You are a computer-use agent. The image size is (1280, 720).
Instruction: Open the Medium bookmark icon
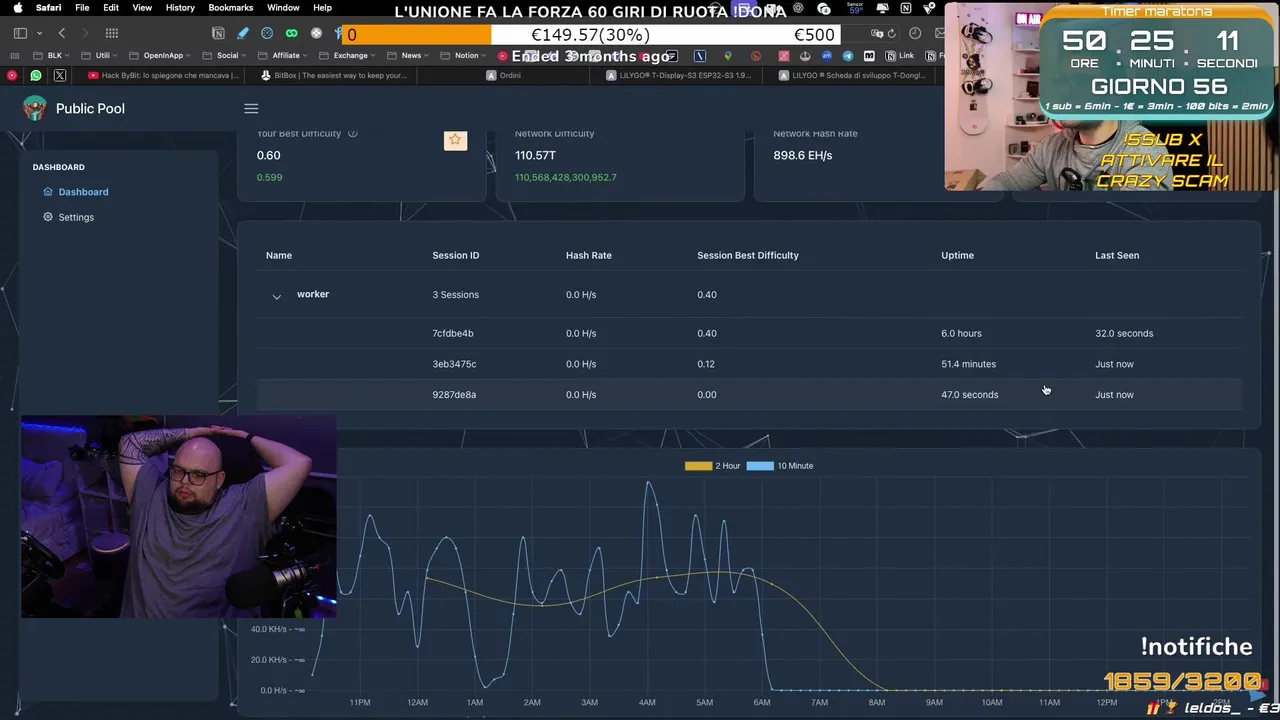click(869, 55)
